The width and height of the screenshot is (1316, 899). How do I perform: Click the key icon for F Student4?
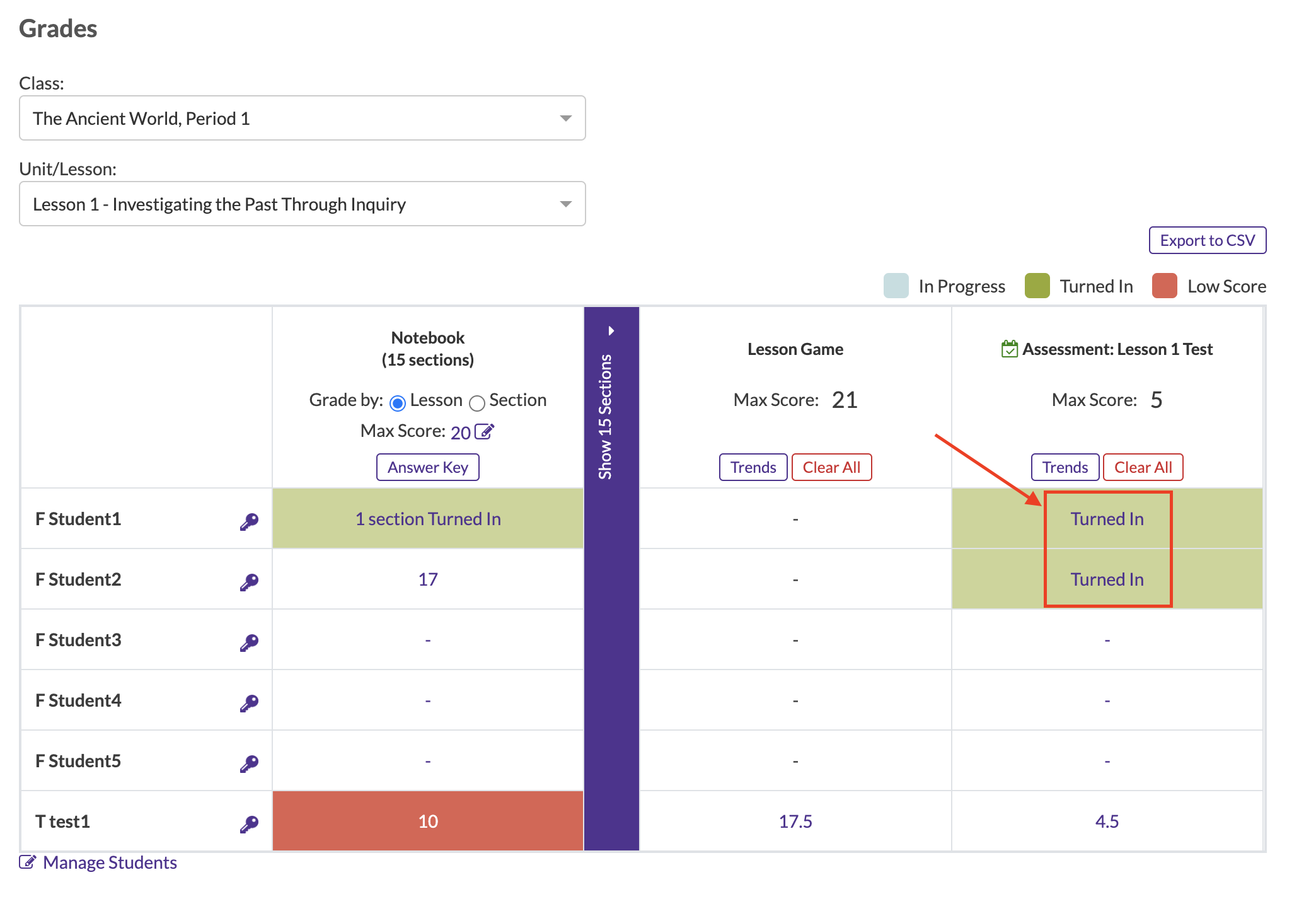click(x=249, y=703)
